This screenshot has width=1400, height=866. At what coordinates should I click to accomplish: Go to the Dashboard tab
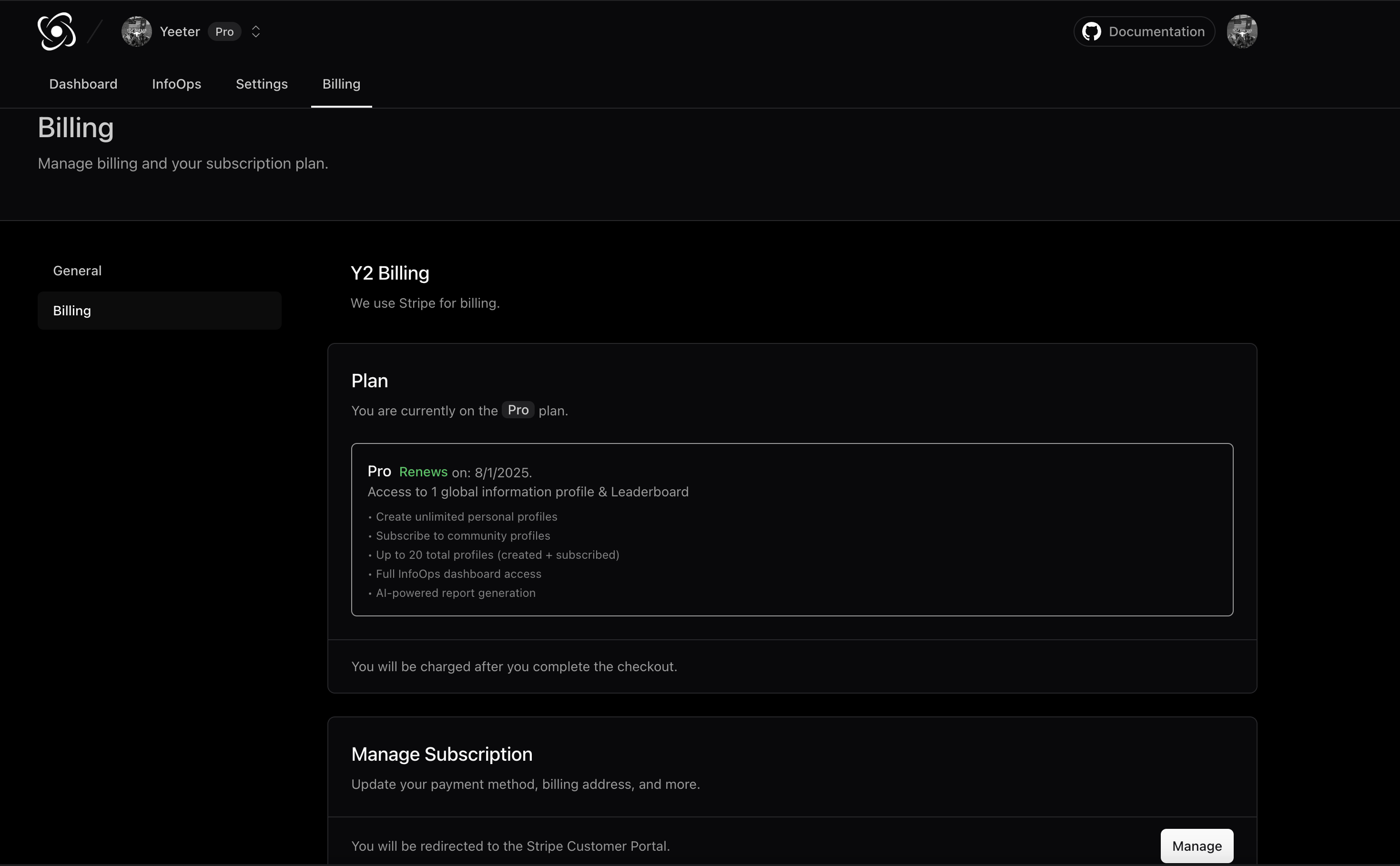click(83, 84)
